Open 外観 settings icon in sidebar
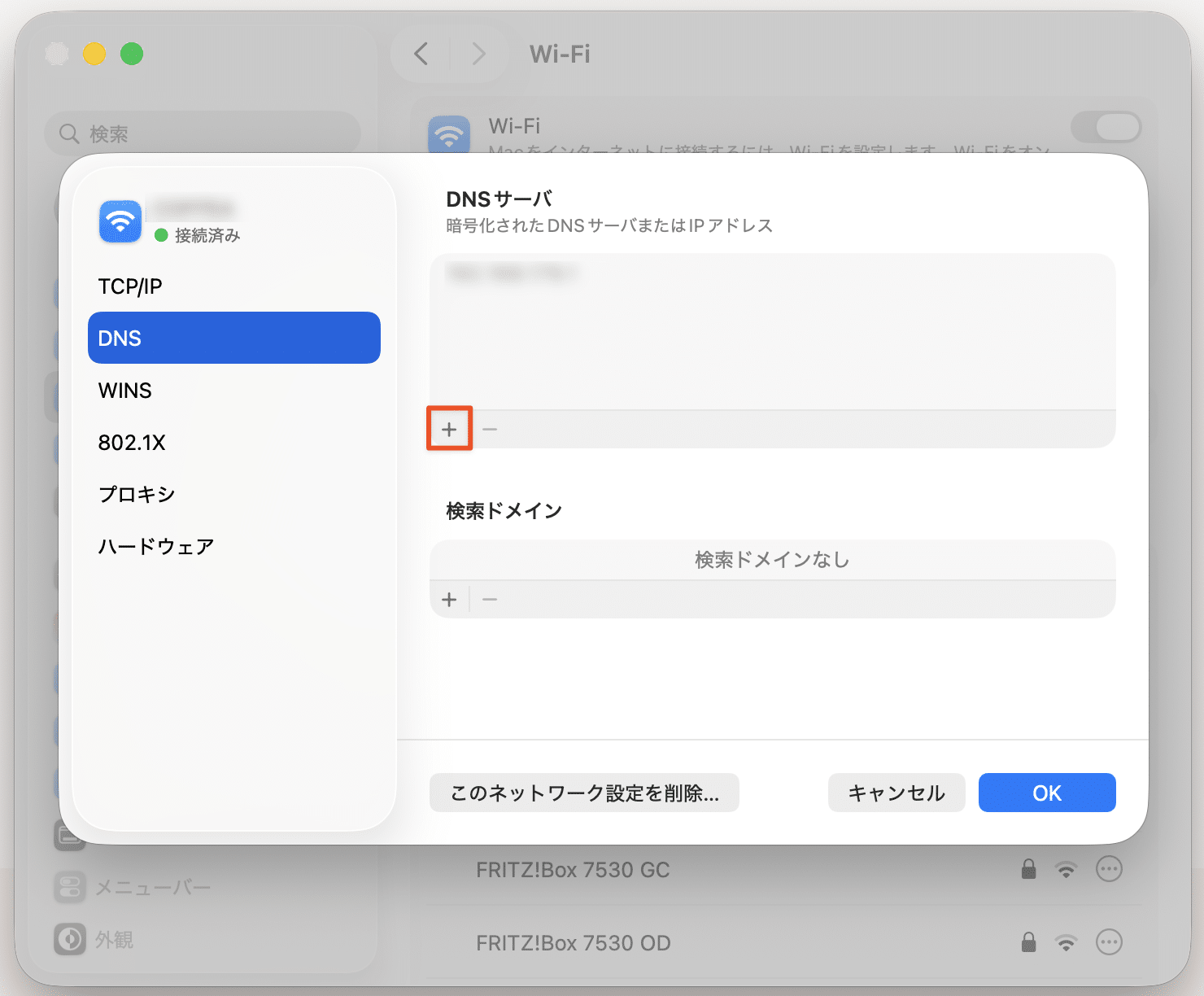Viewport: 1204px width, 996px height. point(70,939)
